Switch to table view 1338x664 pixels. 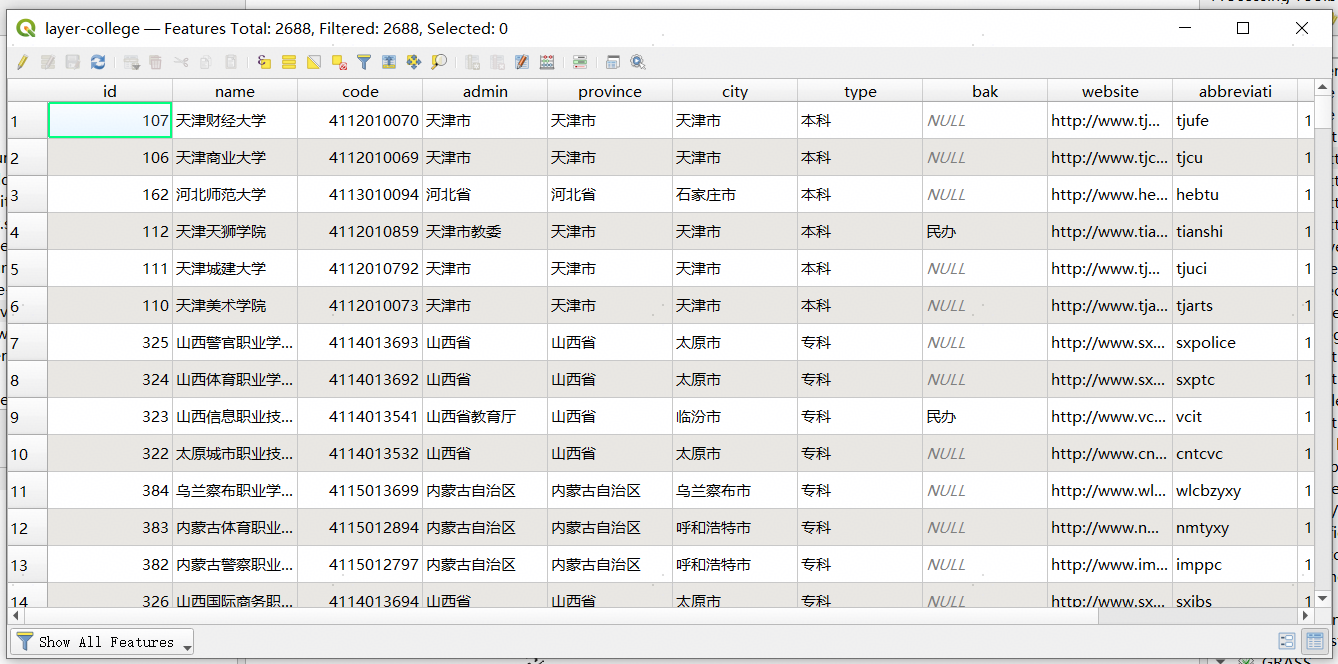1315,641
